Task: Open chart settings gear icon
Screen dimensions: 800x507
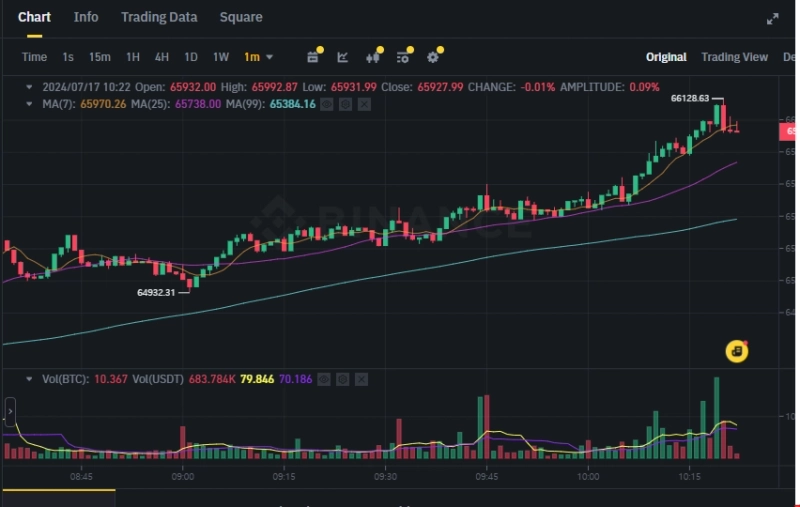Action: click(433, 57)
